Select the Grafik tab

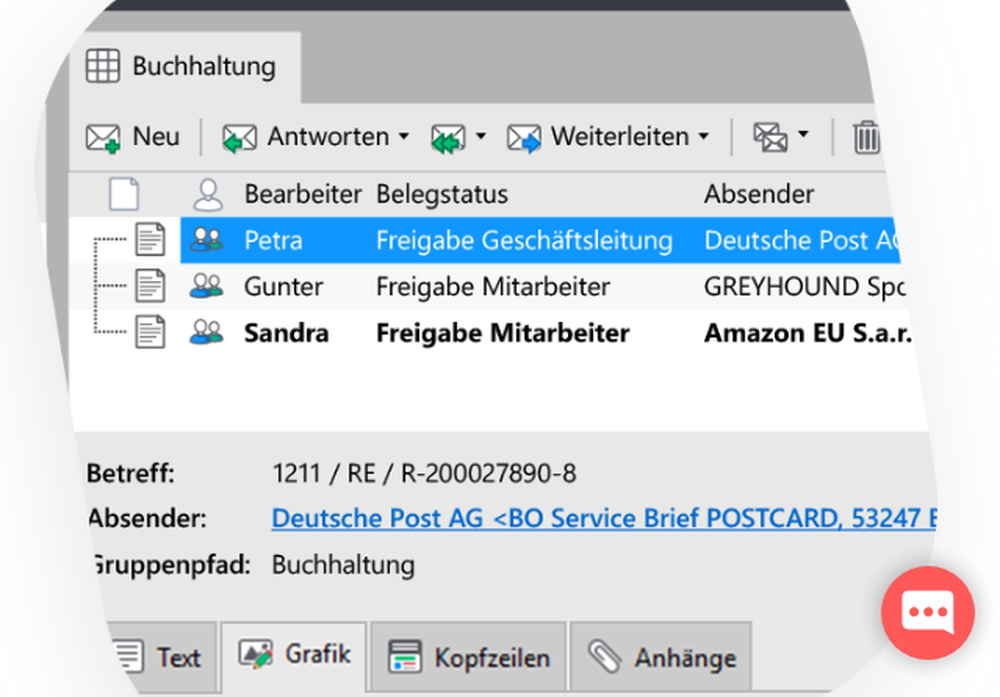point(295,655)
